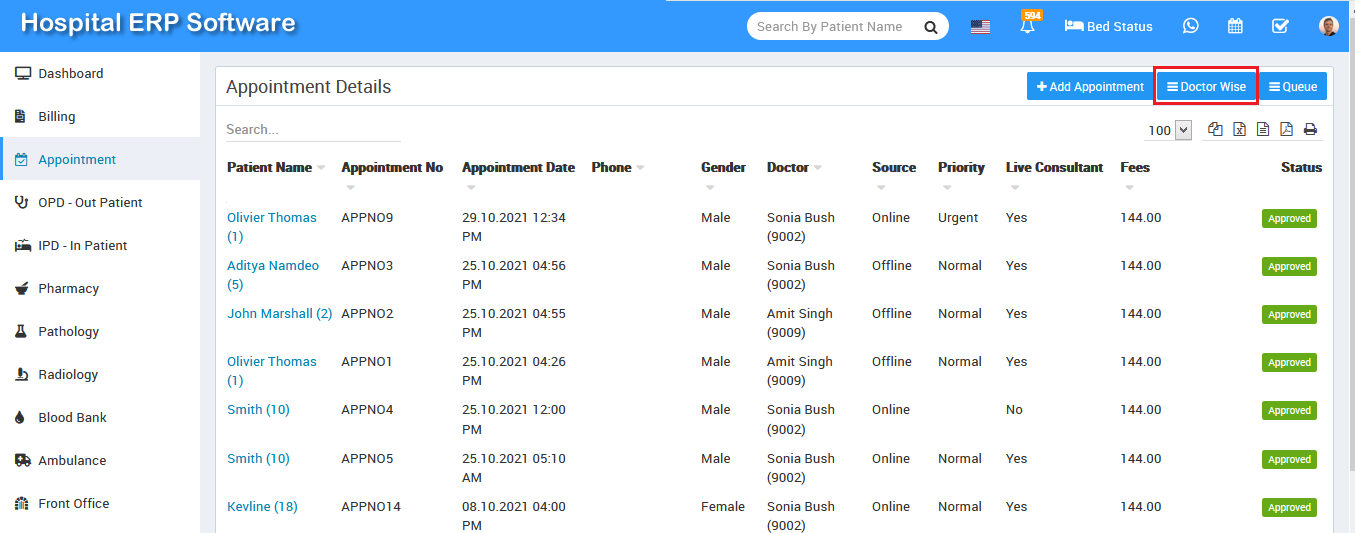Viewport: 1355px width, 533px height.
Task: Click the magnifier in patient search box
Action: [x=930, y=27]
